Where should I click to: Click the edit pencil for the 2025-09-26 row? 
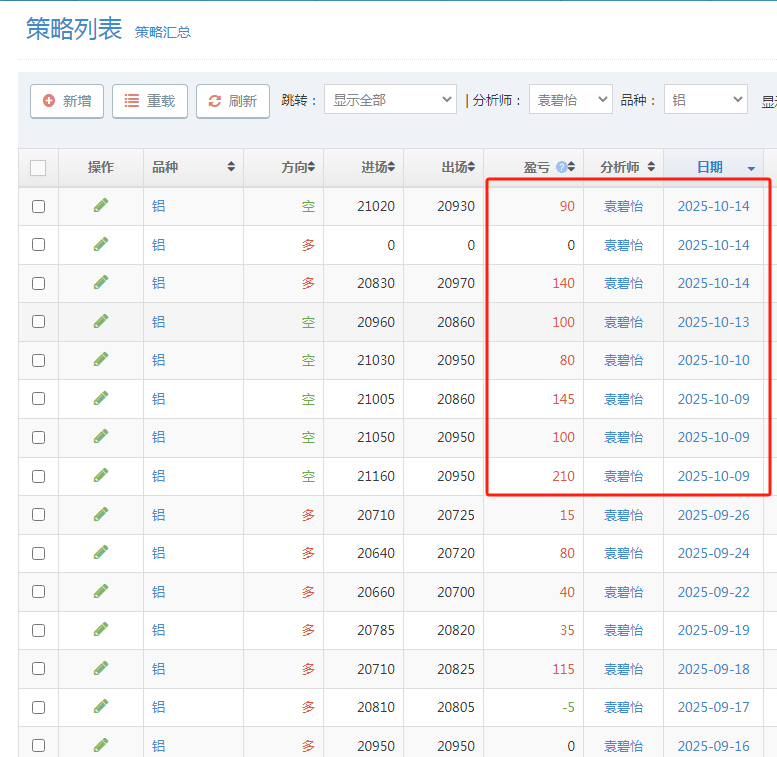point(100,514)
